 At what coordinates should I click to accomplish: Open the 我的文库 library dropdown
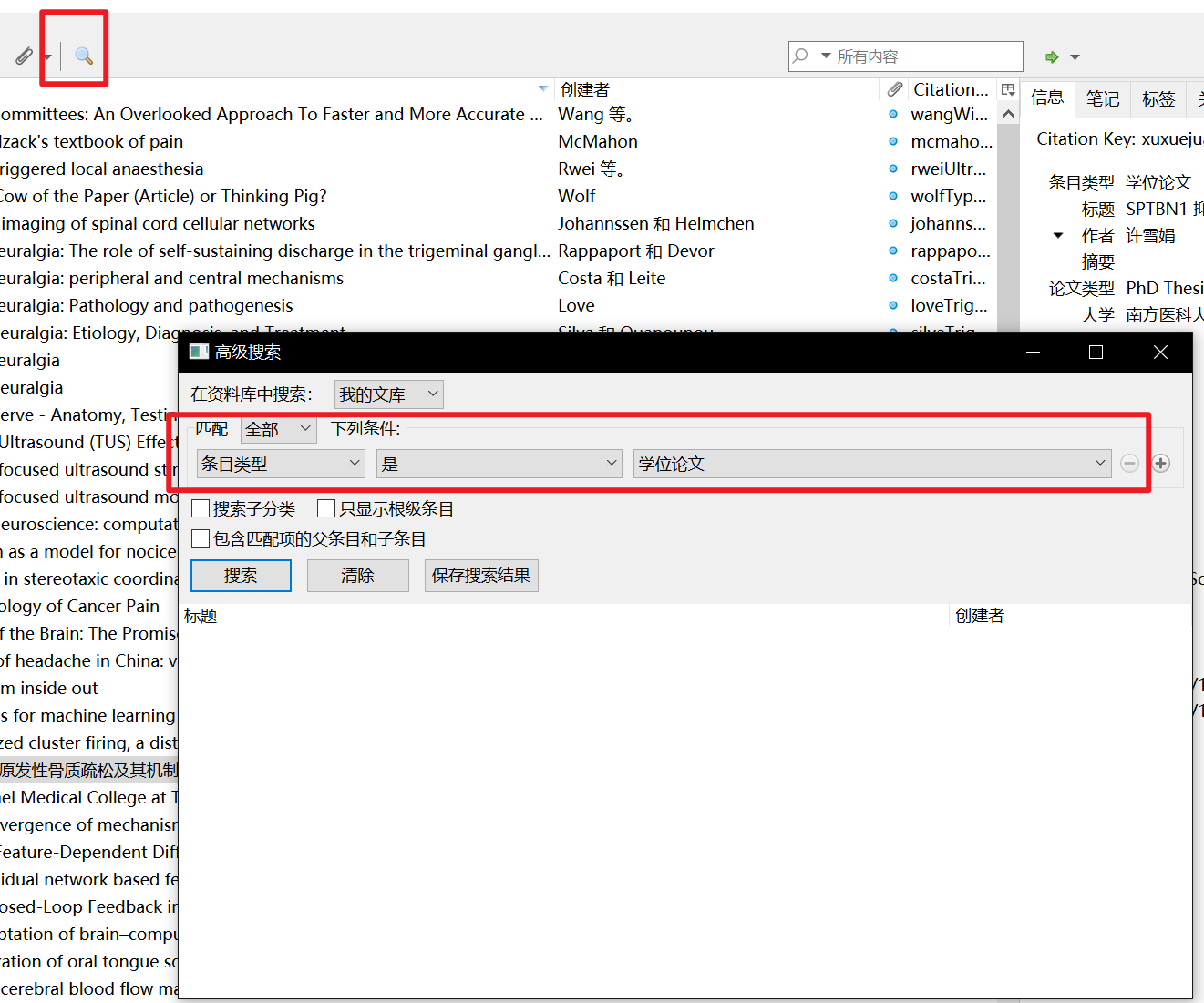pos(389,394)
